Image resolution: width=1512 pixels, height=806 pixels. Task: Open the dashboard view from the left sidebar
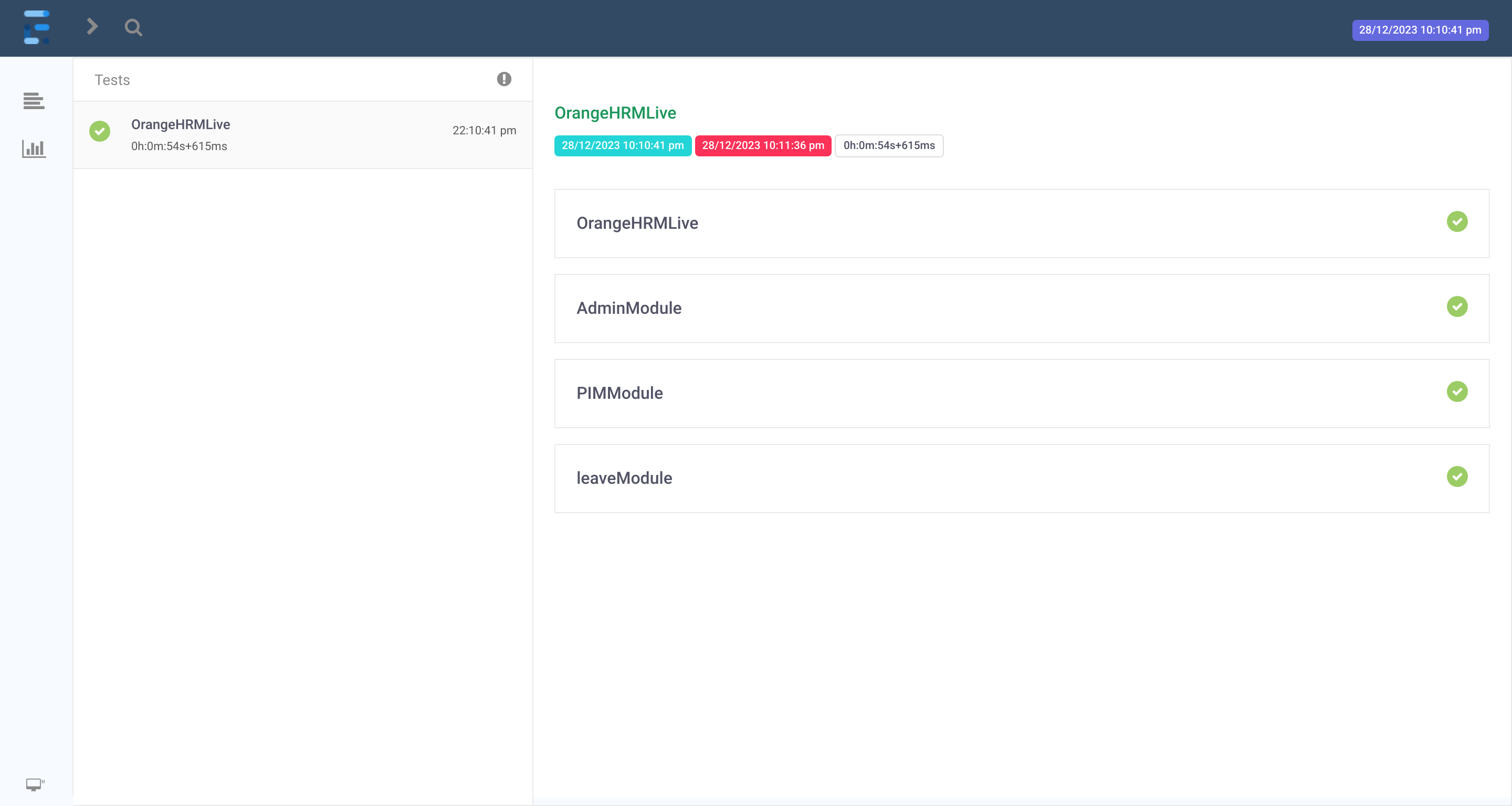(34, 150)
